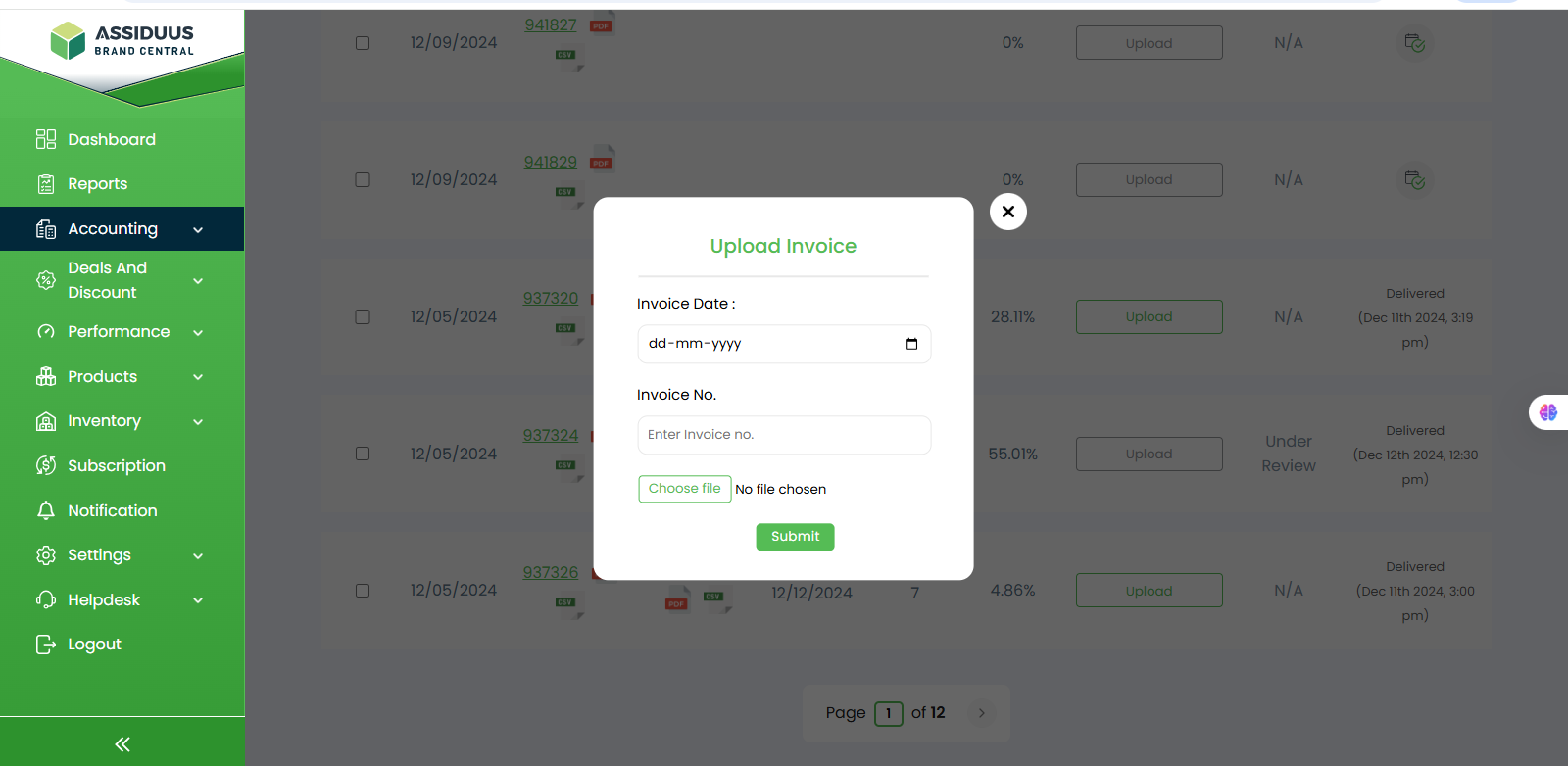Open the calendar picker for Invoice Date

tap(911, 344)
